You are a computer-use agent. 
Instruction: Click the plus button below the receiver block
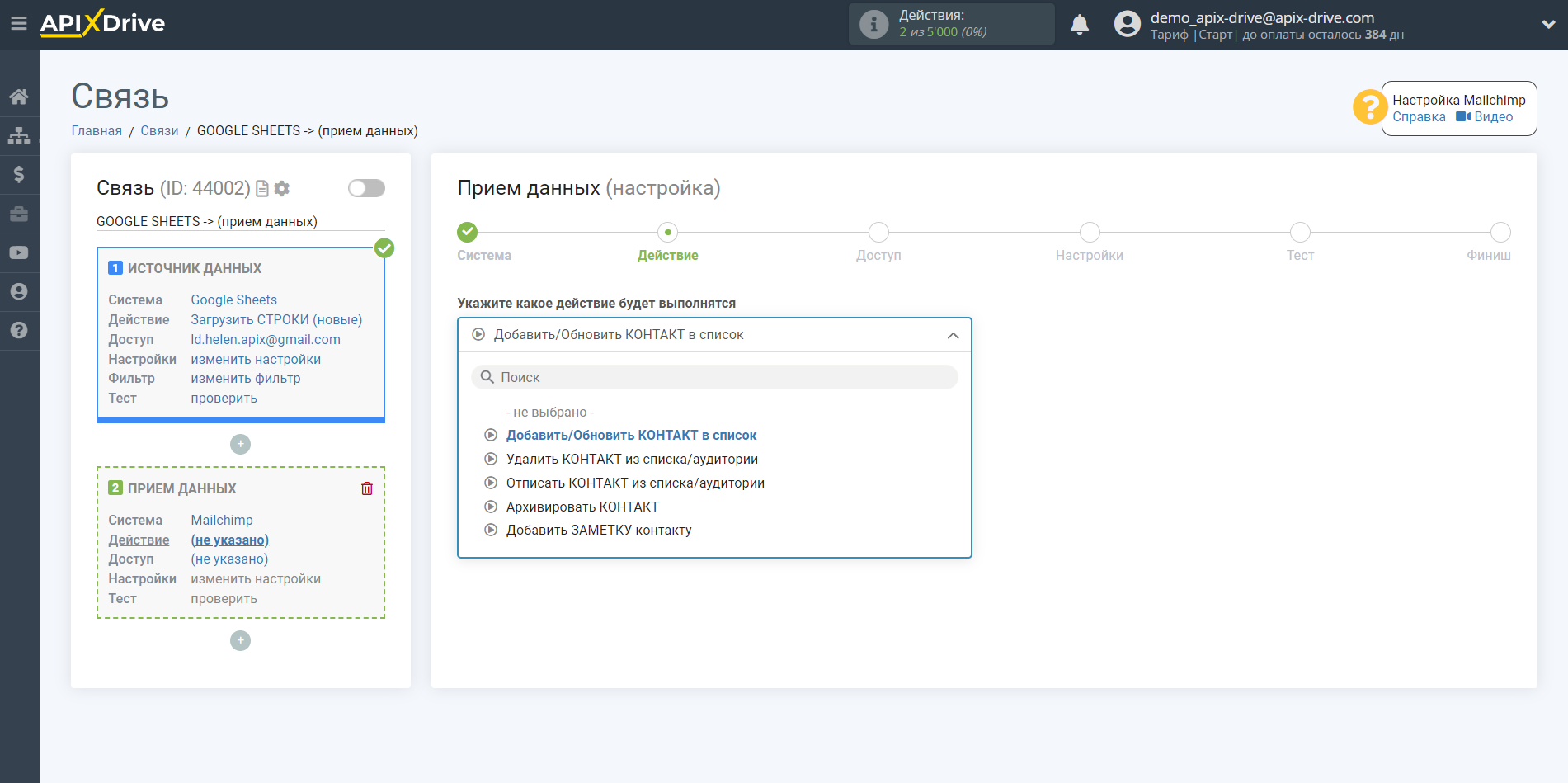coord(240,640)
